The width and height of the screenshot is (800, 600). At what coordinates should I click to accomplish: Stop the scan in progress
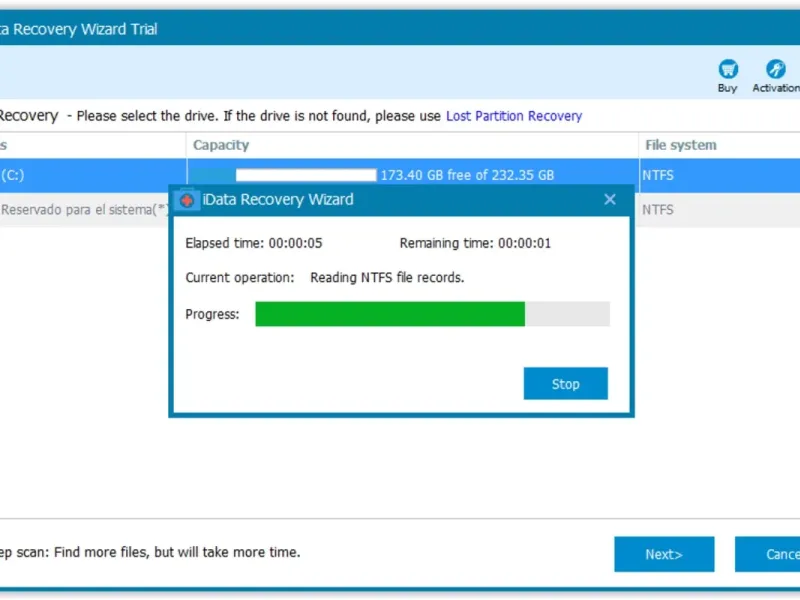pyautogui.click(x=565, y=384)
